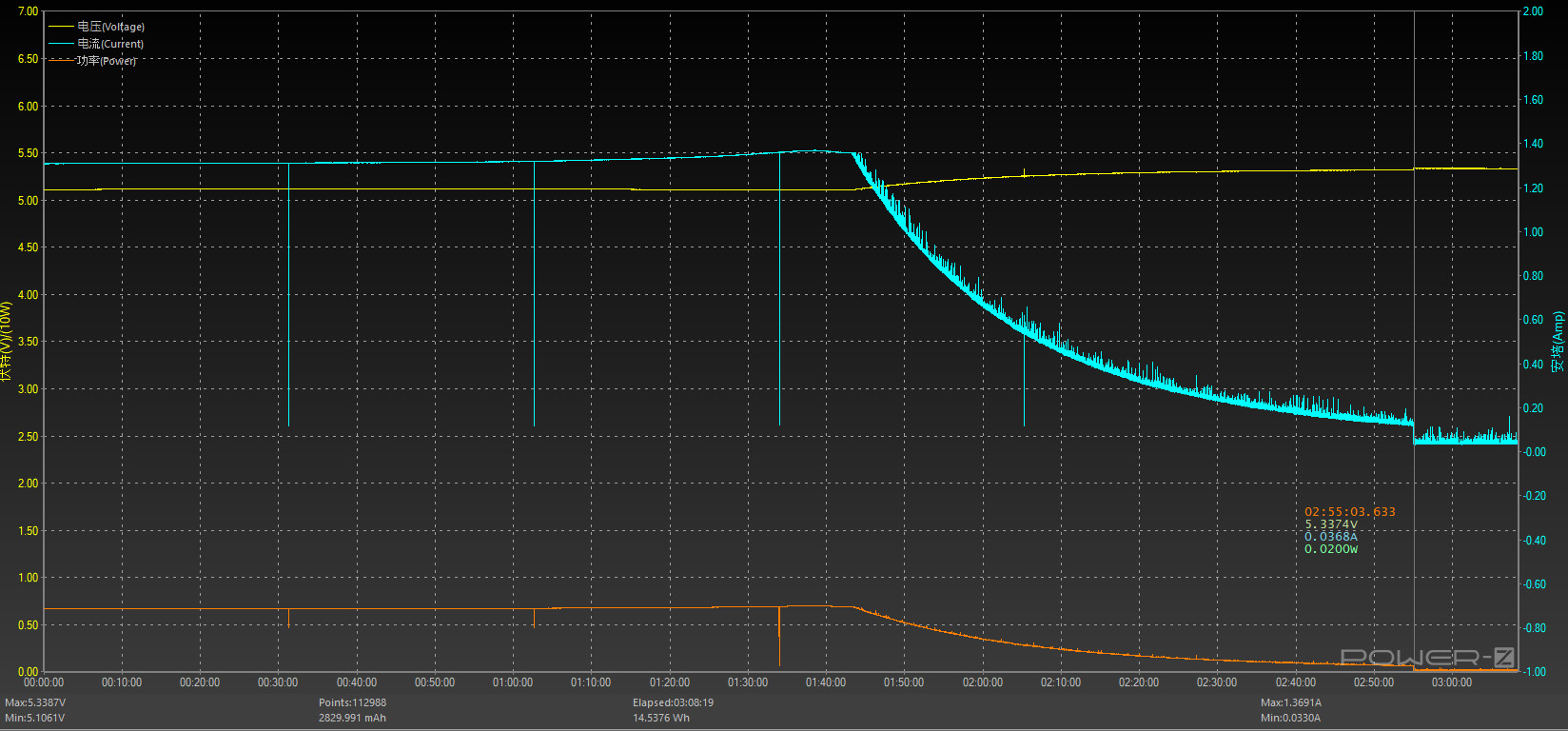Image resolution: width=1568 pixels, height=731 pixels.
Task: Click the POWER-Z logo watermark
Action: point(1427,657)
